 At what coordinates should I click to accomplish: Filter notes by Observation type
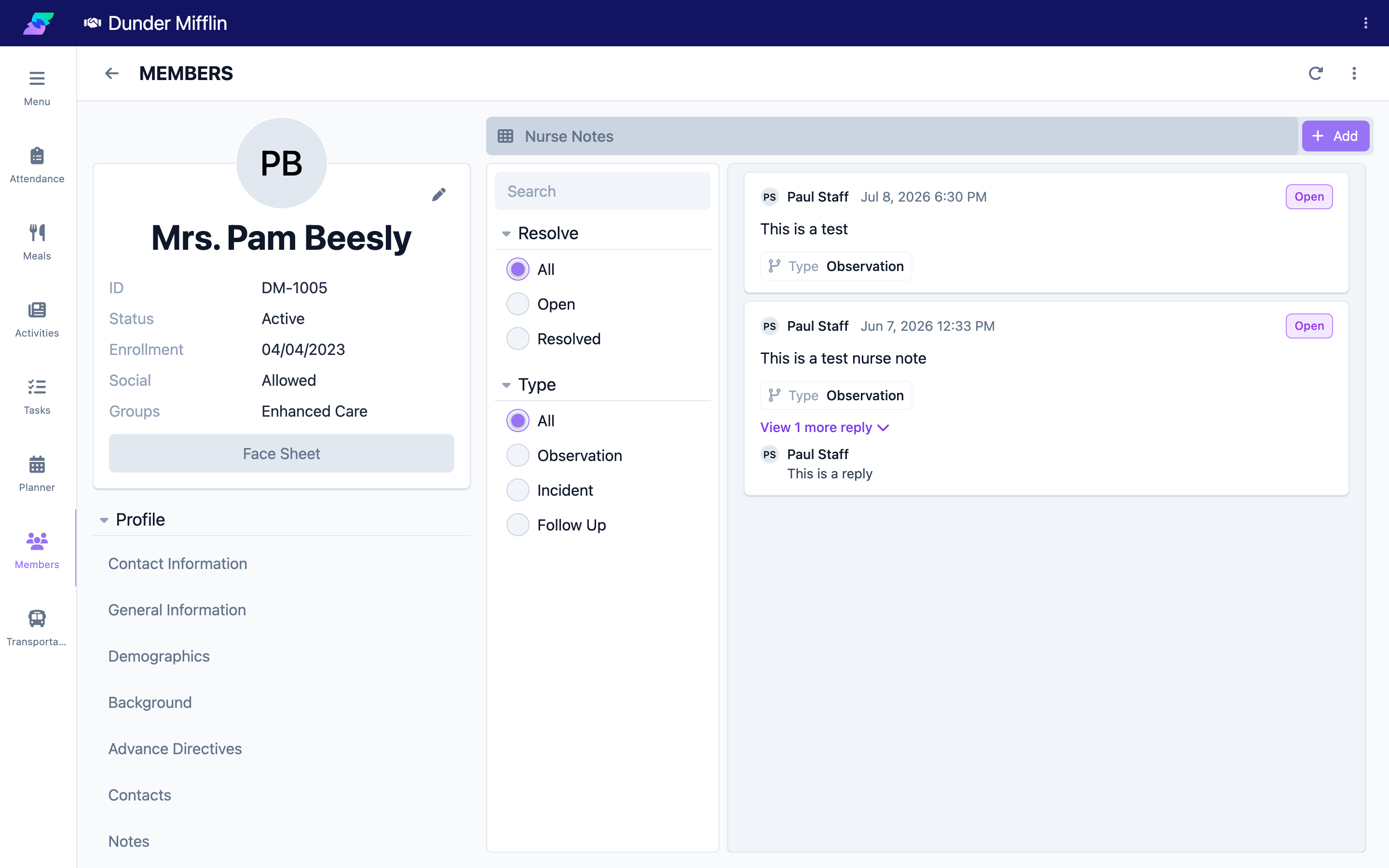(517, 455)
